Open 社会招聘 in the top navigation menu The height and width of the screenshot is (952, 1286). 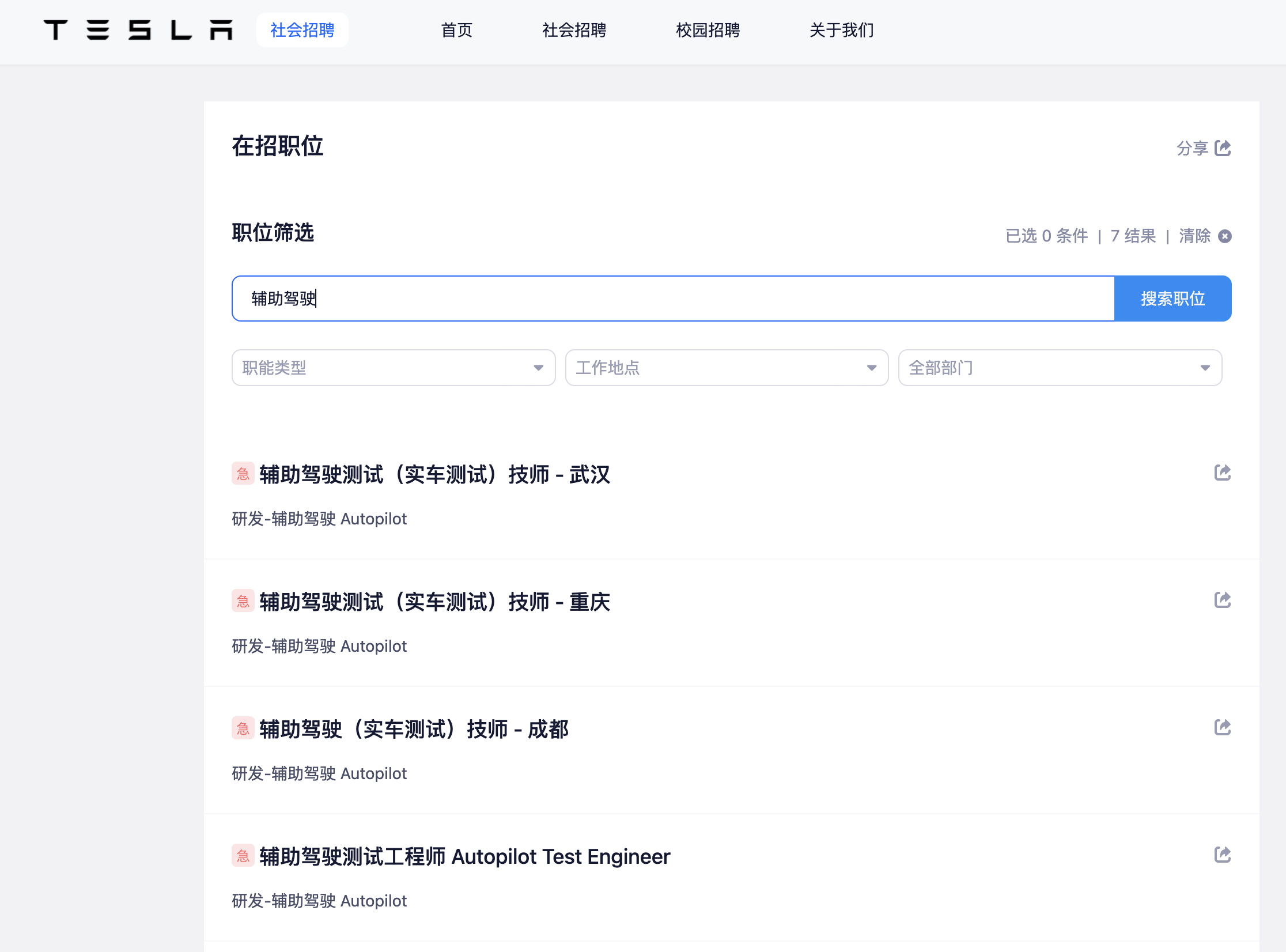click(574, 30)
